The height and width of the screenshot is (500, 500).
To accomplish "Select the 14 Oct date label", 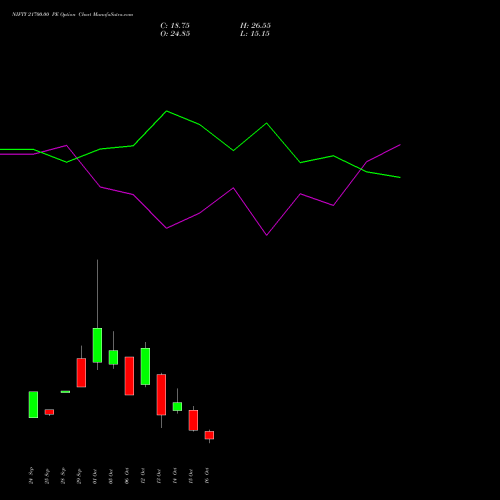I will pyautogui.click(x=175, y=476).
